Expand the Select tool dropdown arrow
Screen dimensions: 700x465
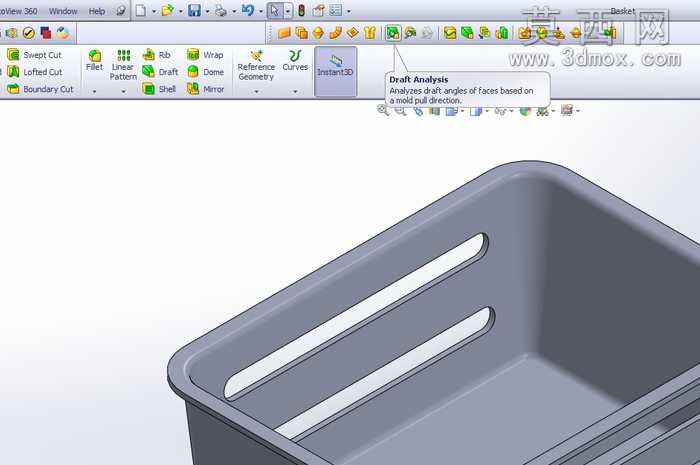click(288, 11)
